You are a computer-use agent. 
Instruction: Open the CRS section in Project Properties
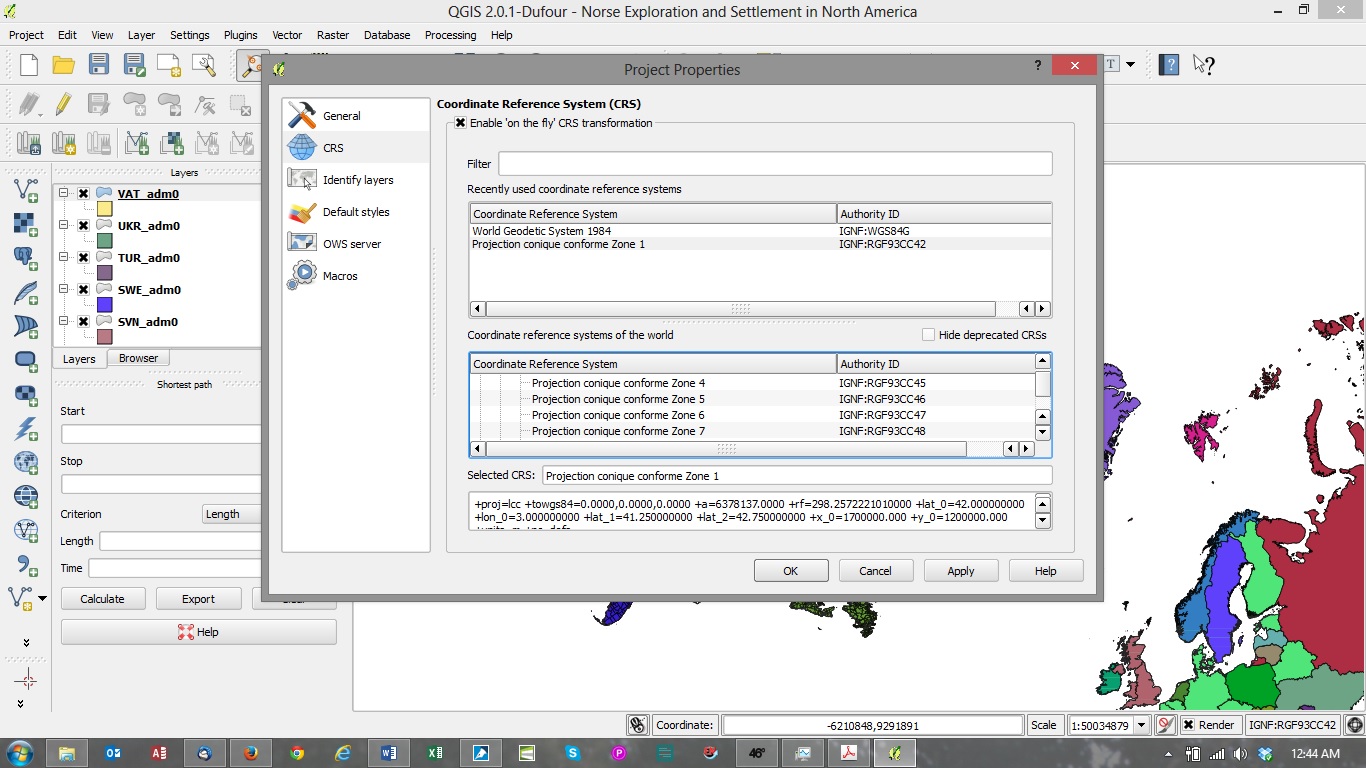pyautogui.click(x=355, y=147)
